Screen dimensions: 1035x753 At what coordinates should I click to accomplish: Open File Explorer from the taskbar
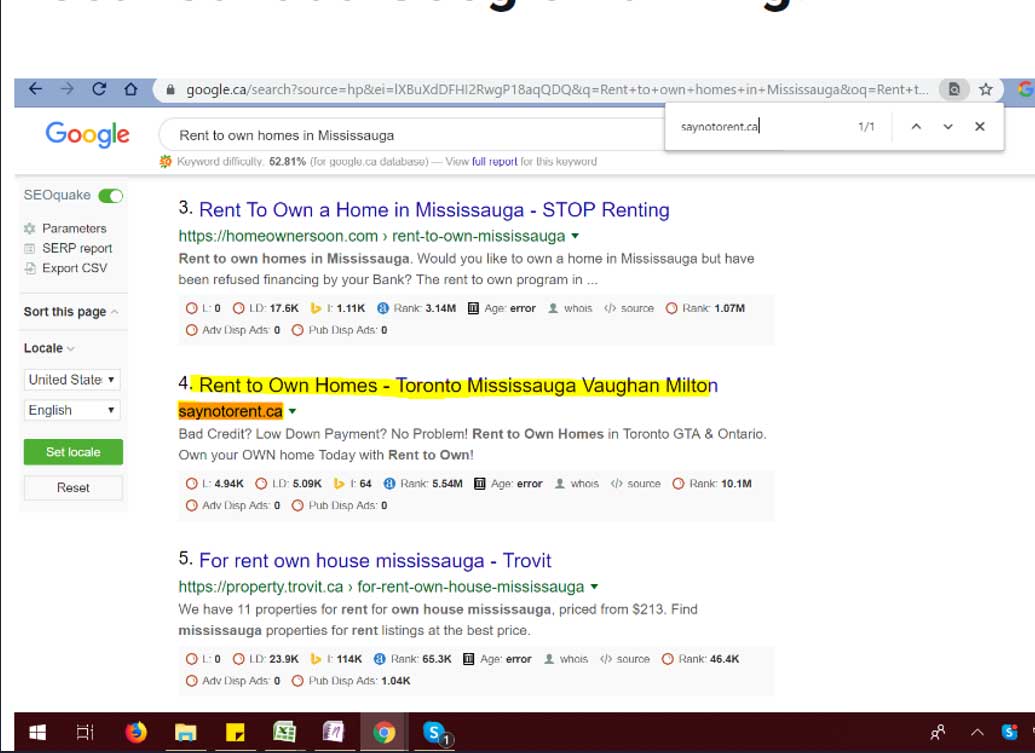185,733
